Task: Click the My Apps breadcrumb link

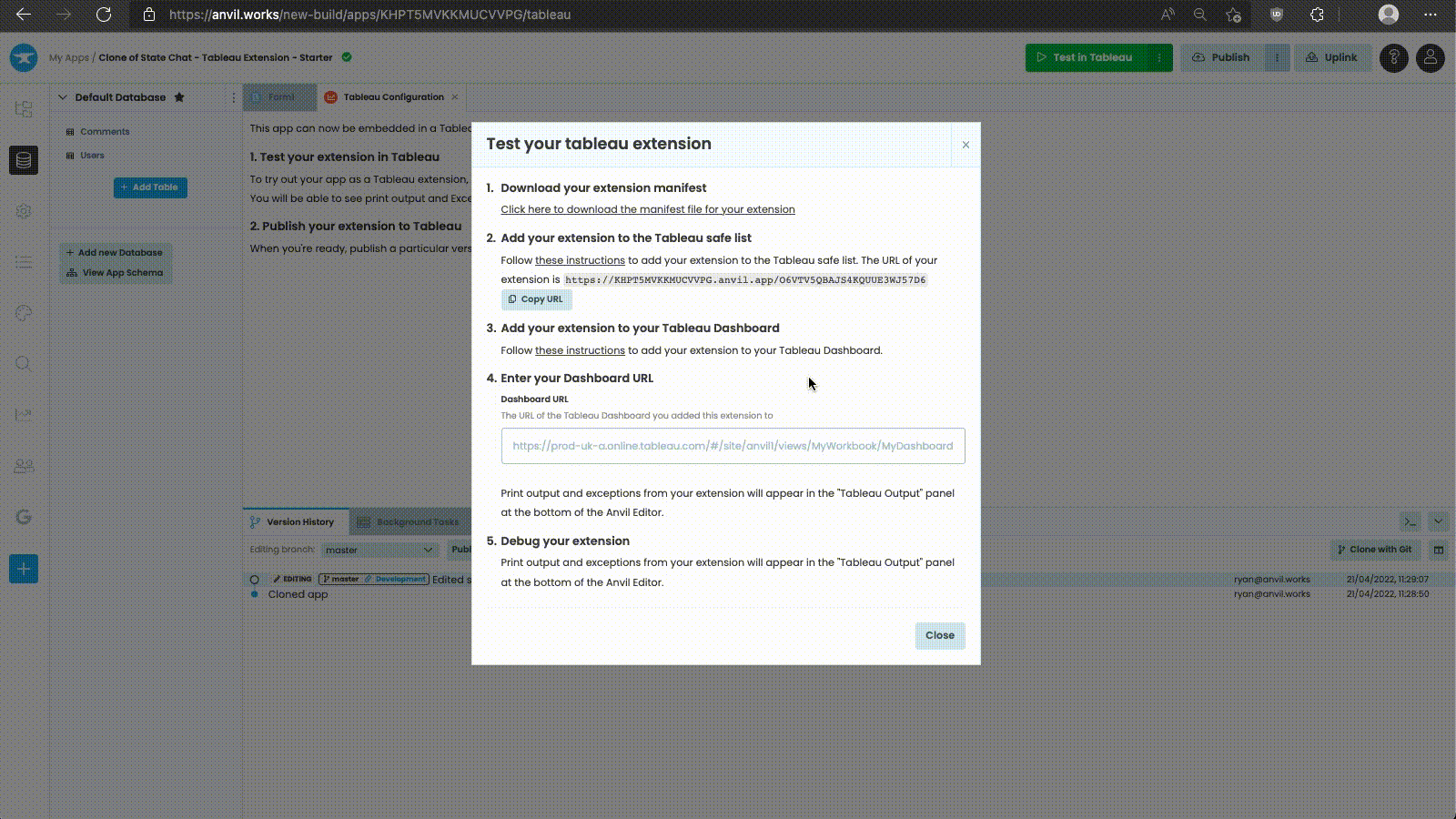Action: [x=69, y=57]
